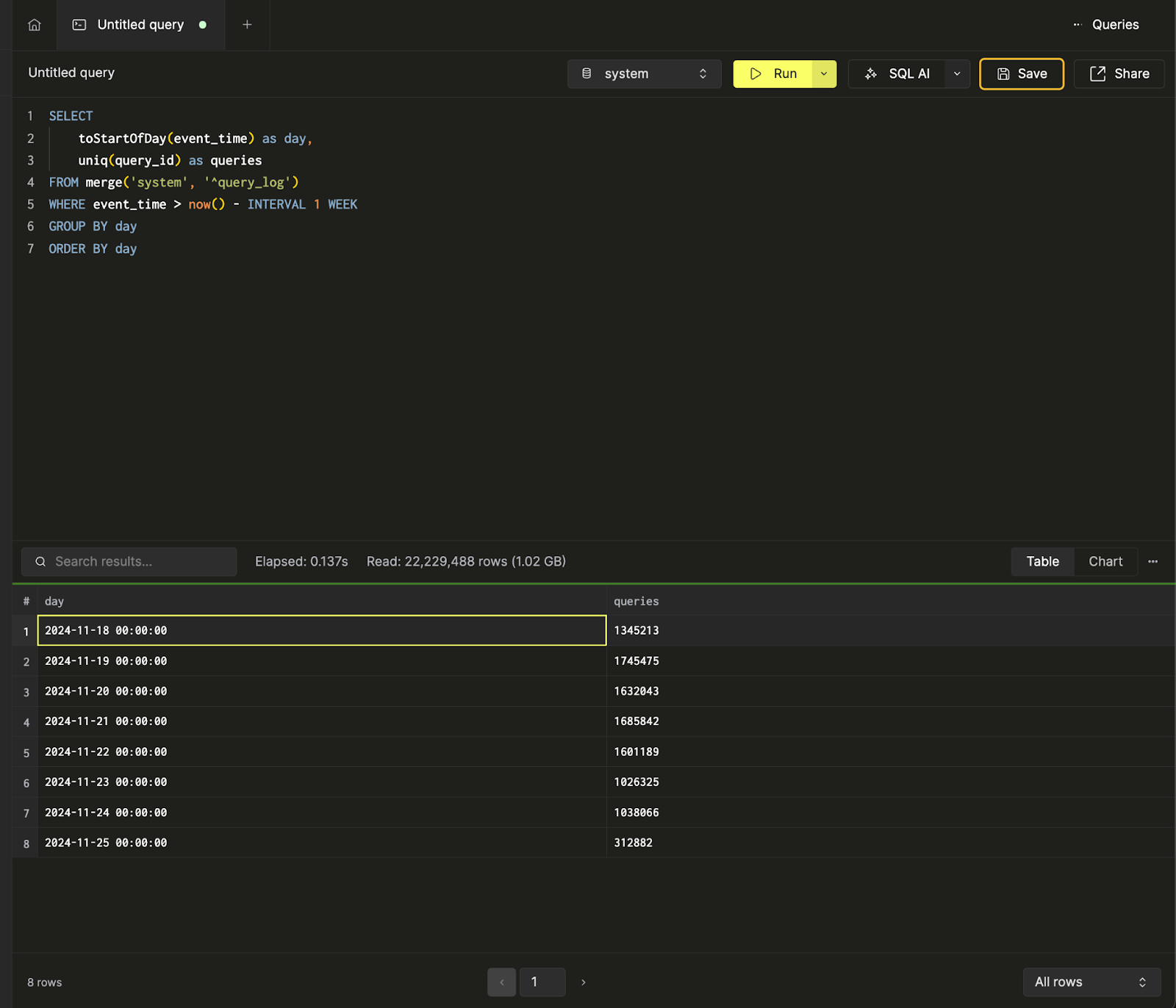
Task: Select the Untitled query tab
Action: tap(140, 24)
